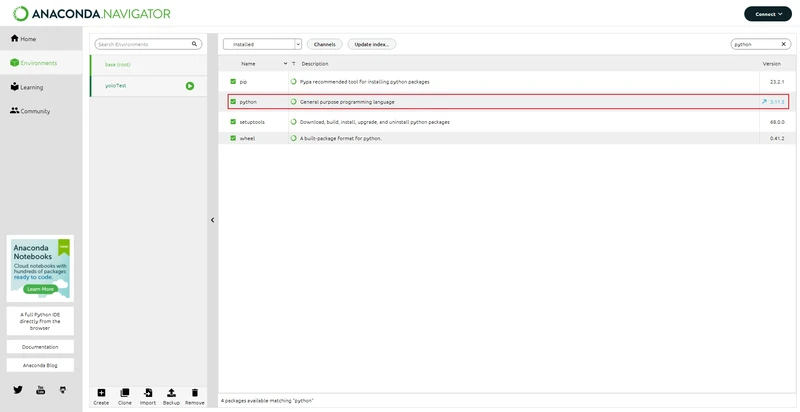Open the Installed packages filter dropdown
800x412 pixels.
click(x=262, y=44)
